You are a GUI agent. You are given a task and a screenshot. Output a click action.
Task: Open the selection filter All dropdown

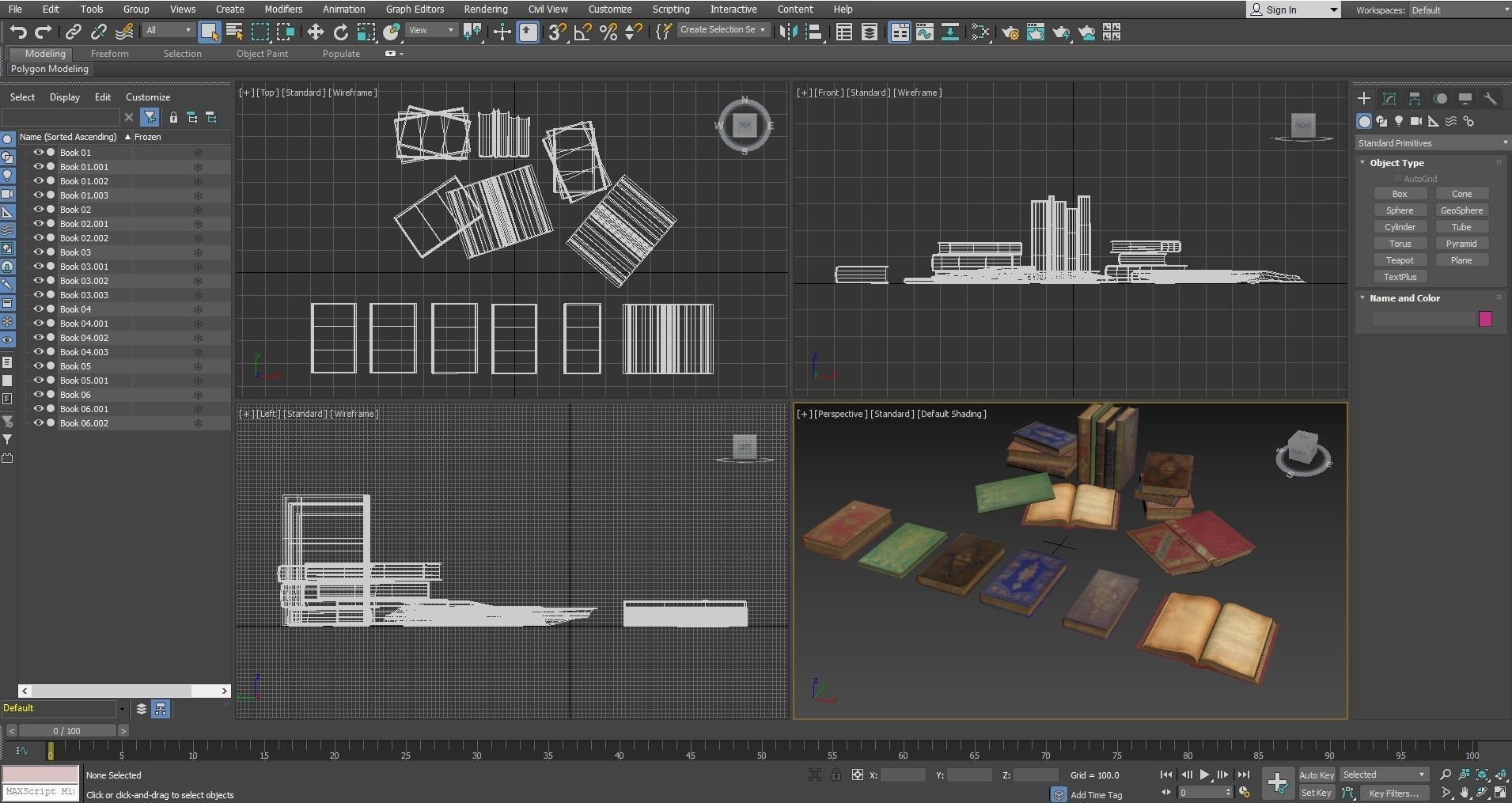[169, 30]
